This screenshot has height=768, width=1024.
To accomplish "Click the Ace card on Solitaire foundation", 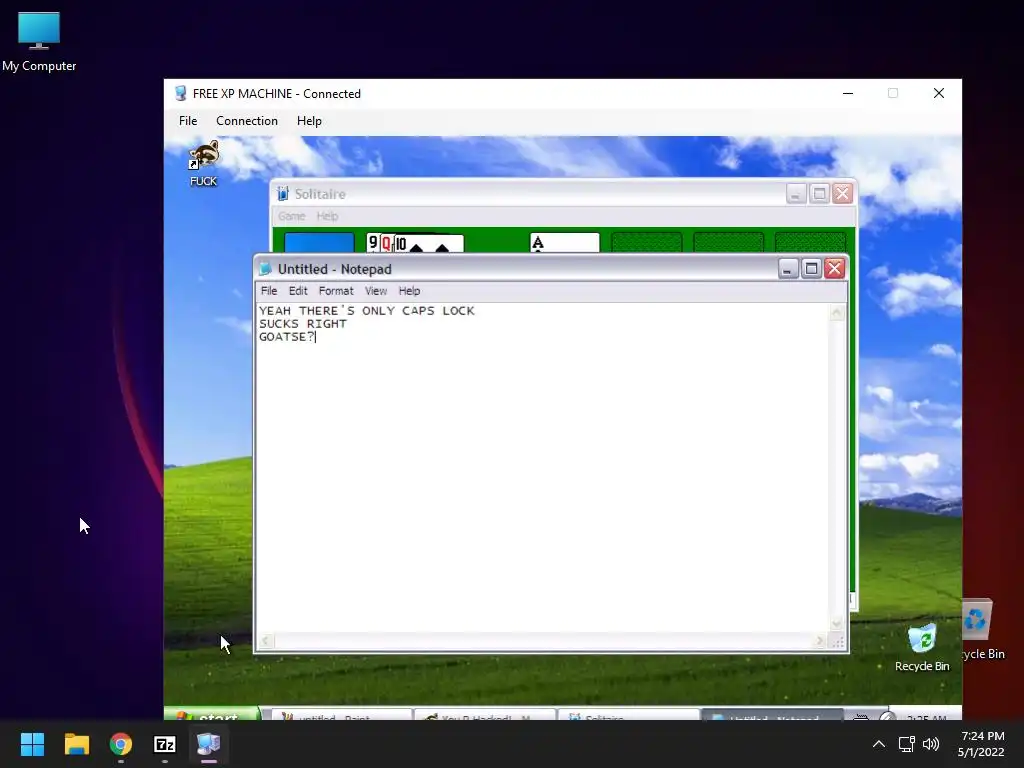I will click(564, 243).
